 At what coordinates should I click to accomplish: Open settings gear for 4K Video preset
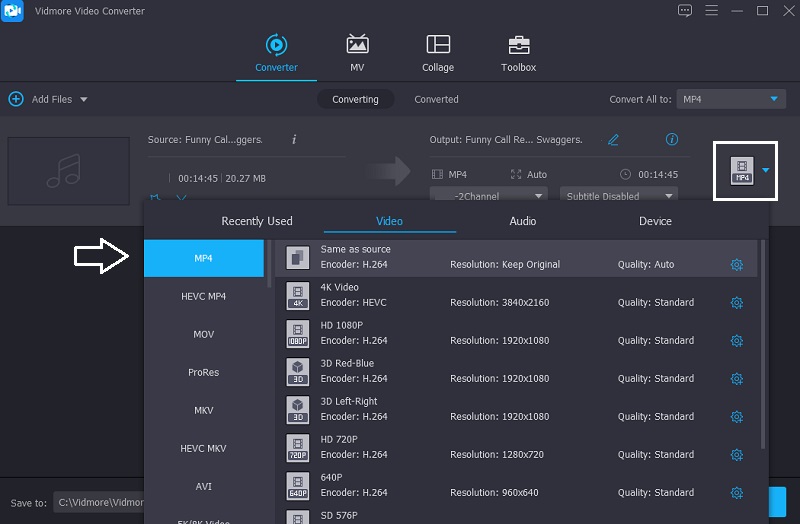click(x=737, y=303)
